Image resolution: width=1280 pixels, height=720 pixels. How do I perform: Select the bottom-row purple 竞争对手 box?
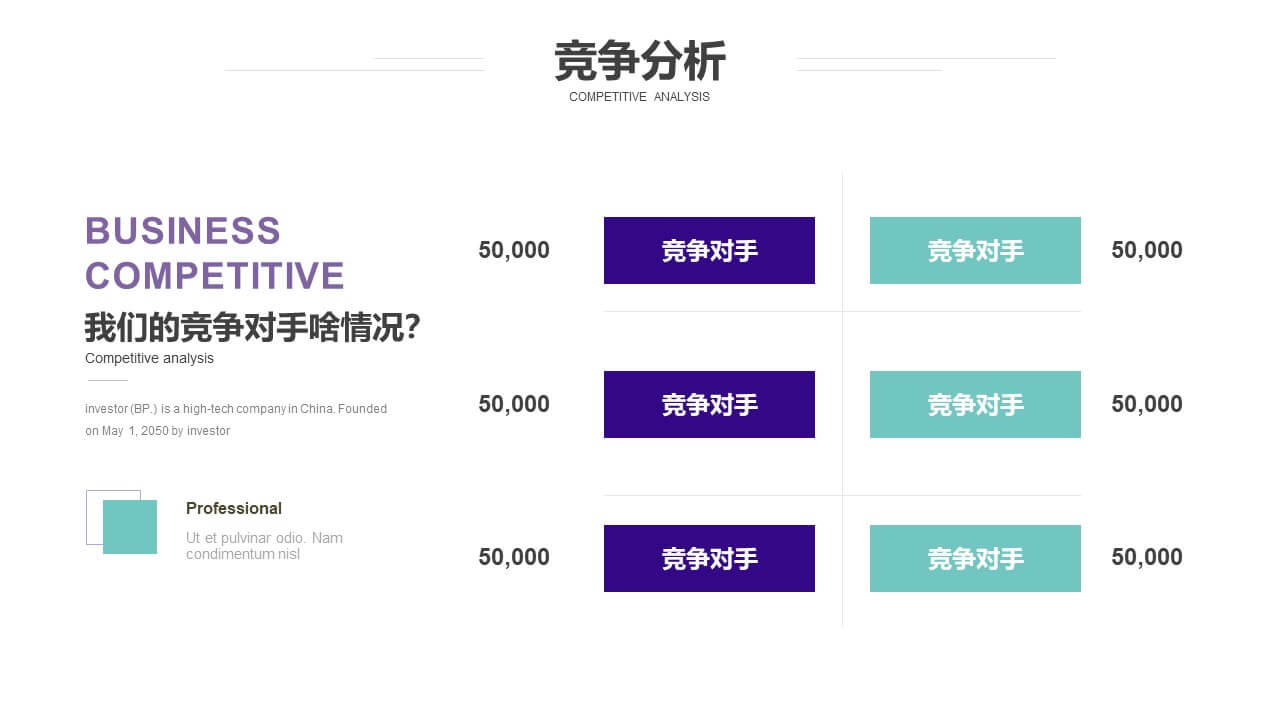709,558
